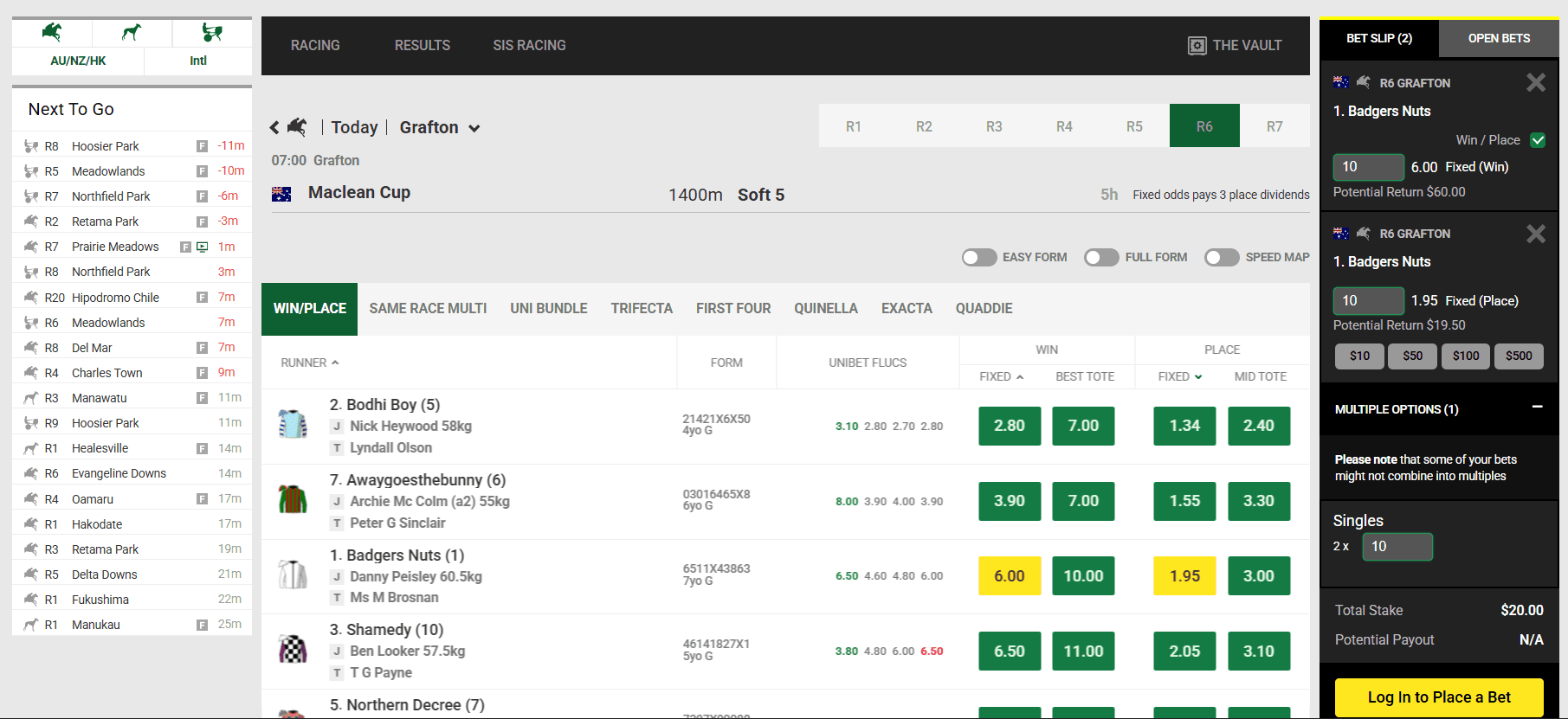Enable the Full Form toggle
The width and height of the screenshot is (1568, 719).
pyautogui.click(x=1101, y=258)
